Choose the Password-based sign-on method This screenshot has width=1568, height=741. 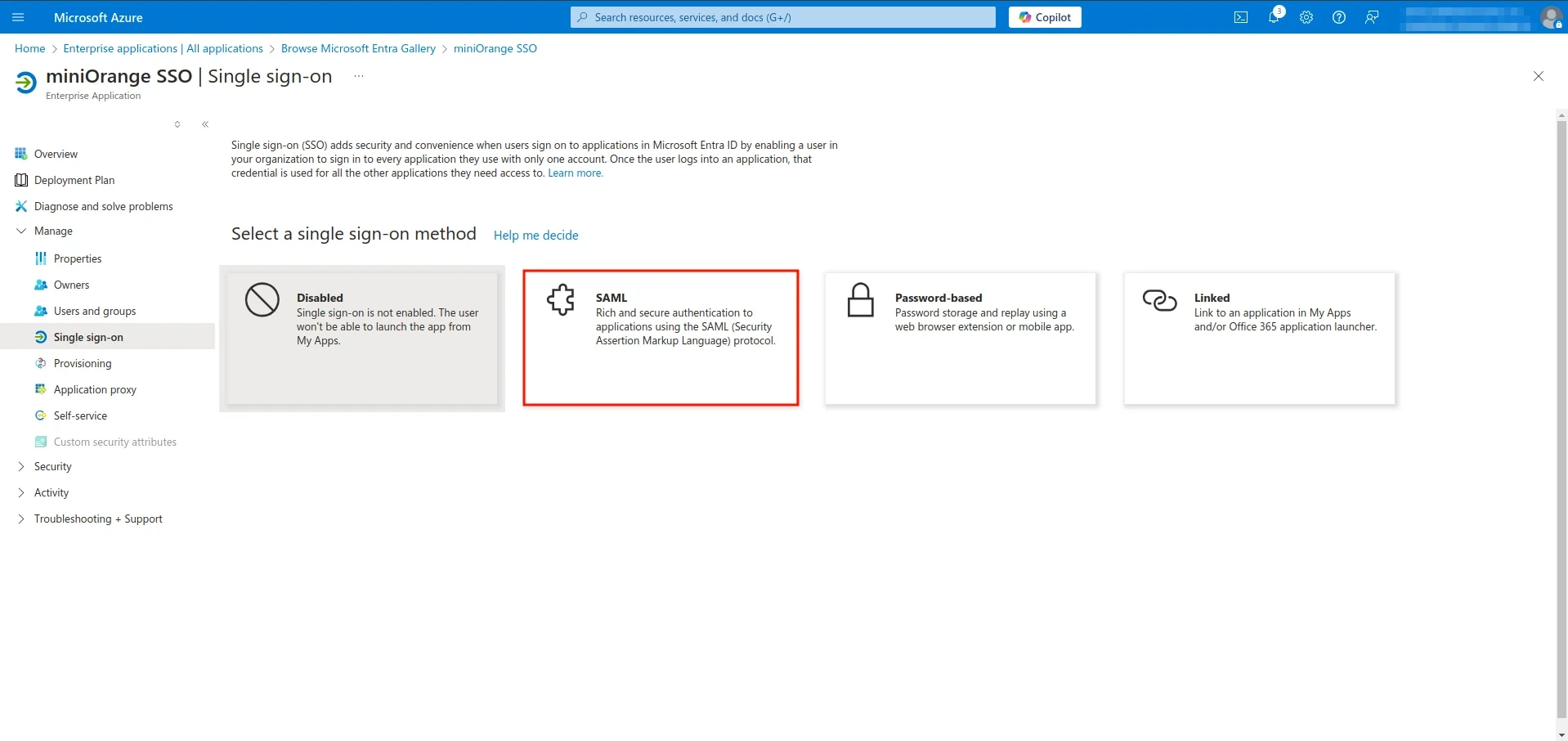pos(960,337)
